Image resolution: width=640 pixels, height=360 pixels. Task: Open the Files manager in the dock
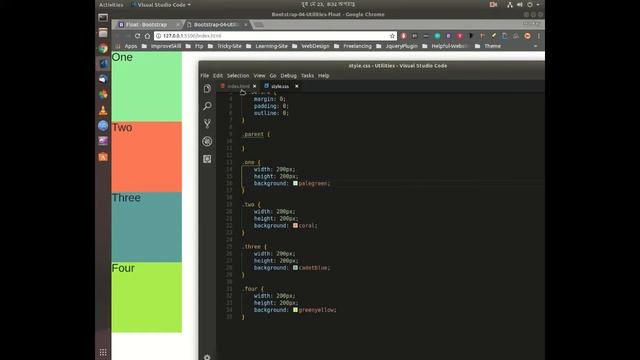pos(103,33)
